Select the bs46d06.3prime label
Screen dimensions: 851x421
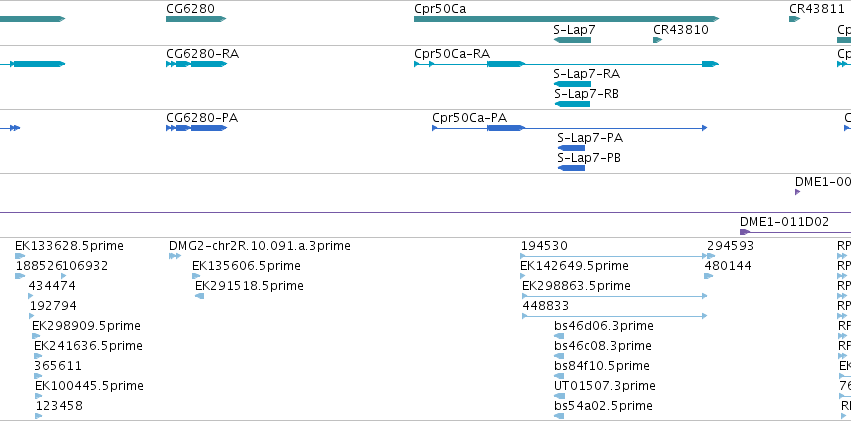pos(603,326)
